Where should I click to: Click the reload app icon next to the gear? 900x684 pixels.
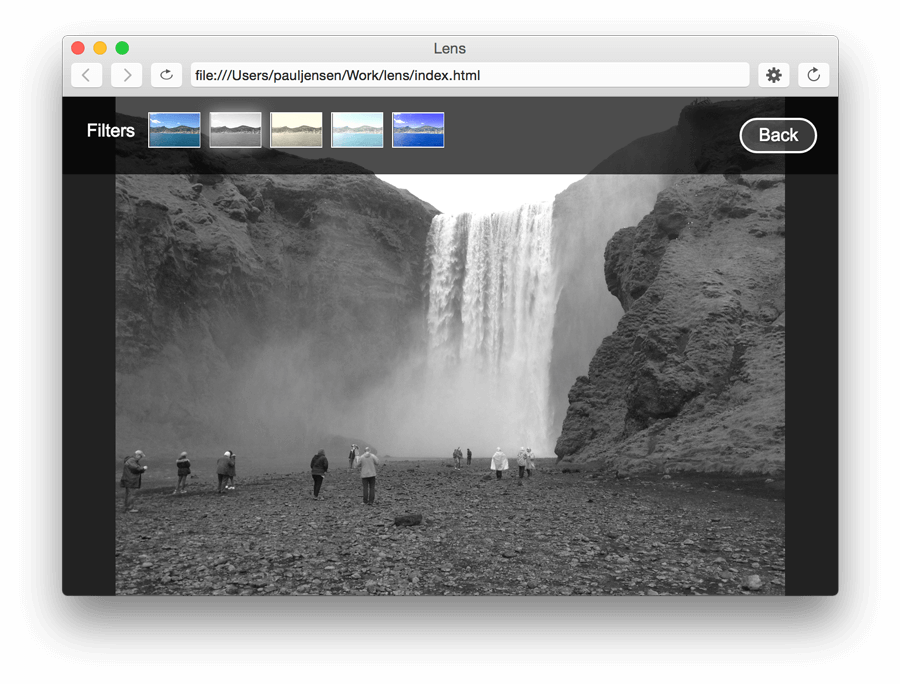point(813,75)
